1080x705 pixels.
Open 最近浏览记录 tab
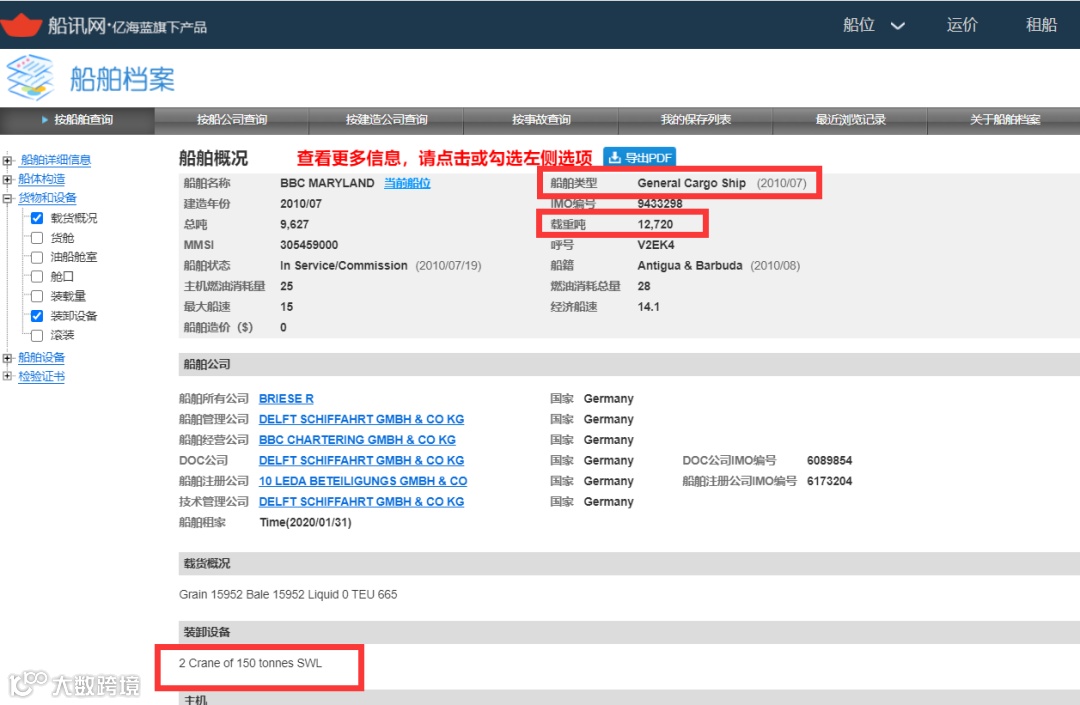pos(850,120)
